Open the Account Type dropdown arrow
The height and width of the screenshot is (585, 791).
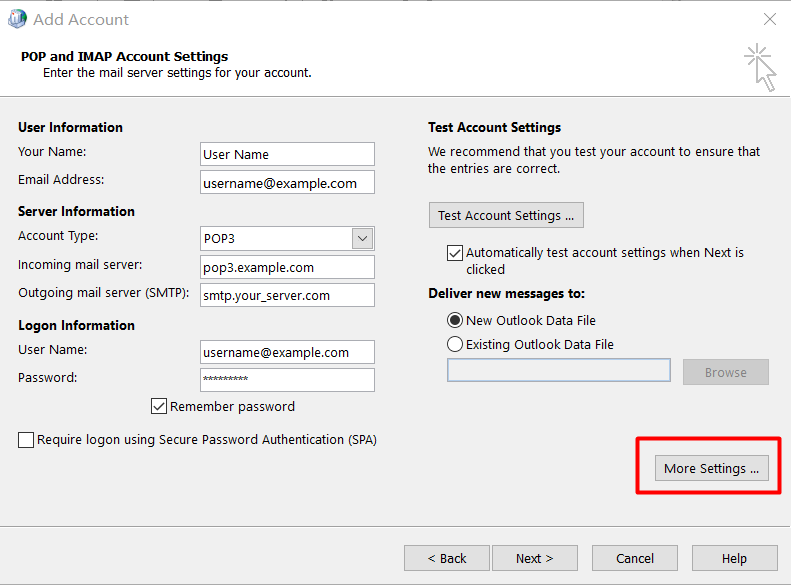coord(362,239)
